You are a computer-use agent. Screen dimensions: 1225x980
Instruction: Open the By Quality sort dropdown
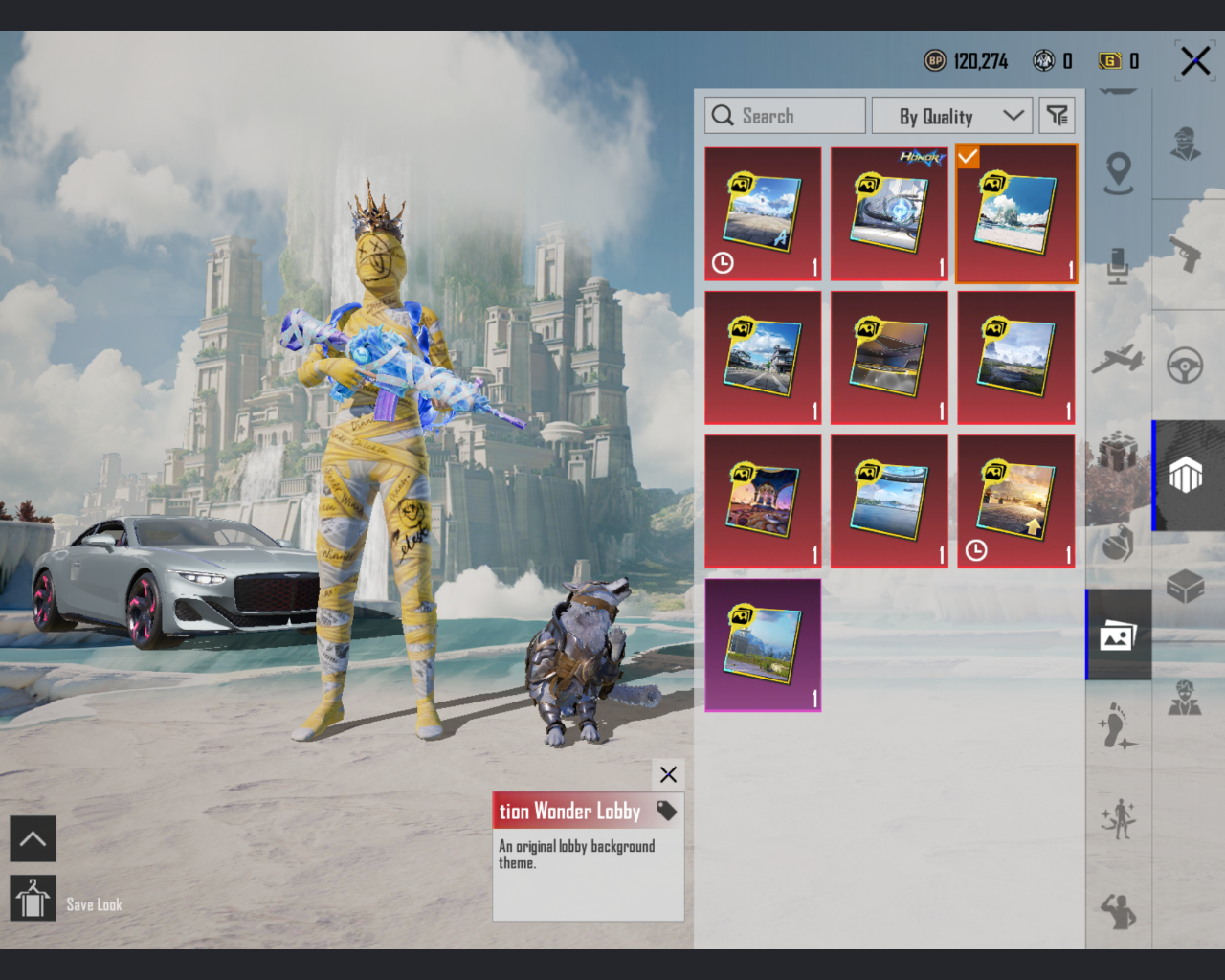pos(952,116)
